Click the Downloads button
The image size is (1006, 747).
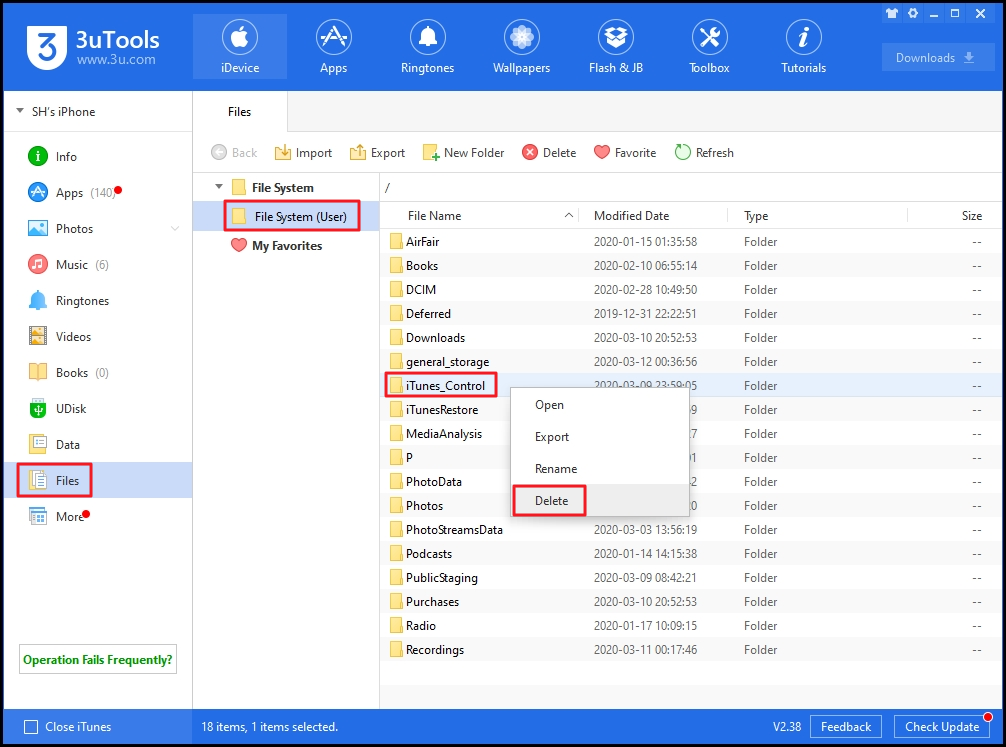(x=937, y=58)
